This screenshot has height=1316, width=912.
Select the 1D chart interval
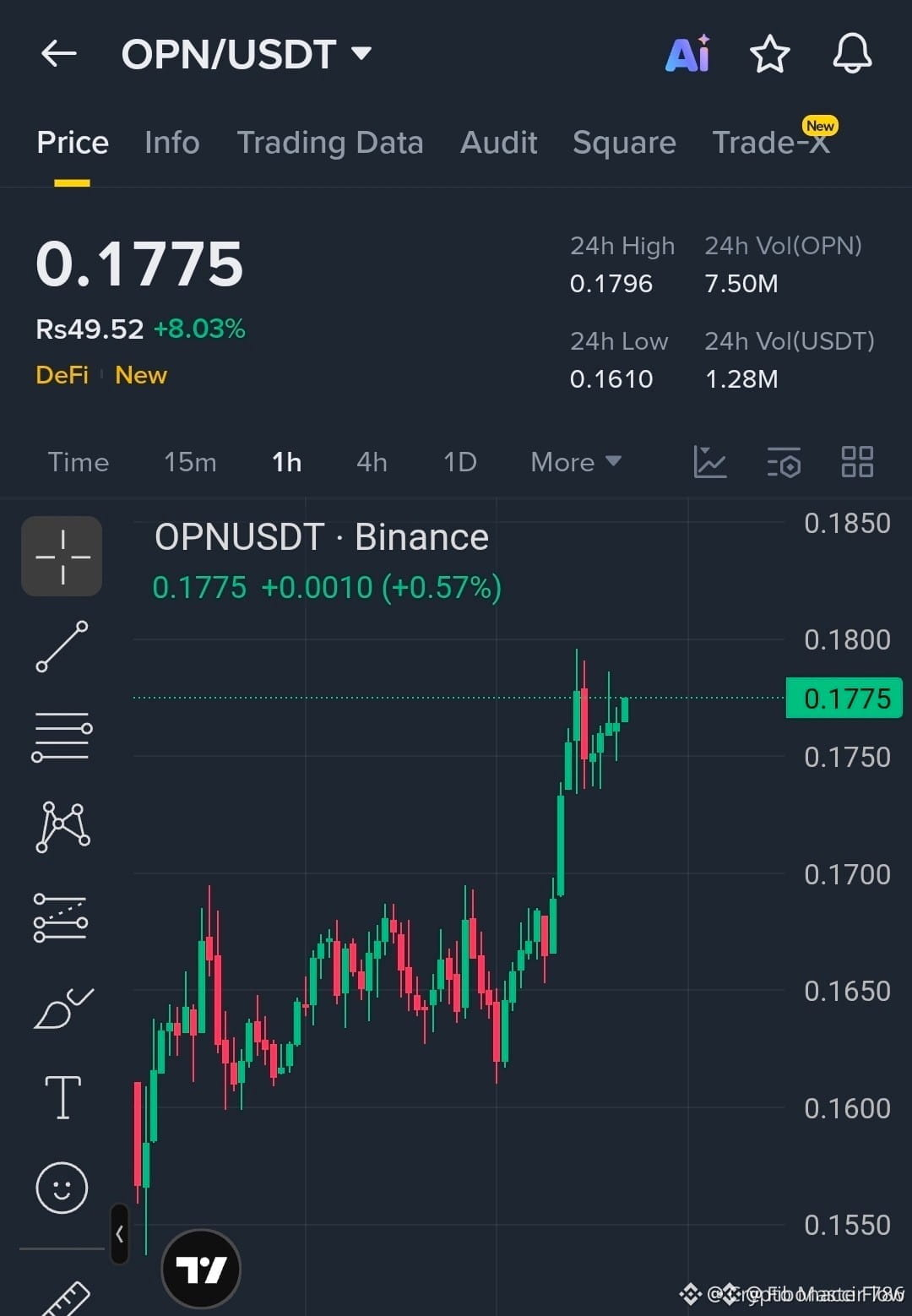click(x=460, y=462)
